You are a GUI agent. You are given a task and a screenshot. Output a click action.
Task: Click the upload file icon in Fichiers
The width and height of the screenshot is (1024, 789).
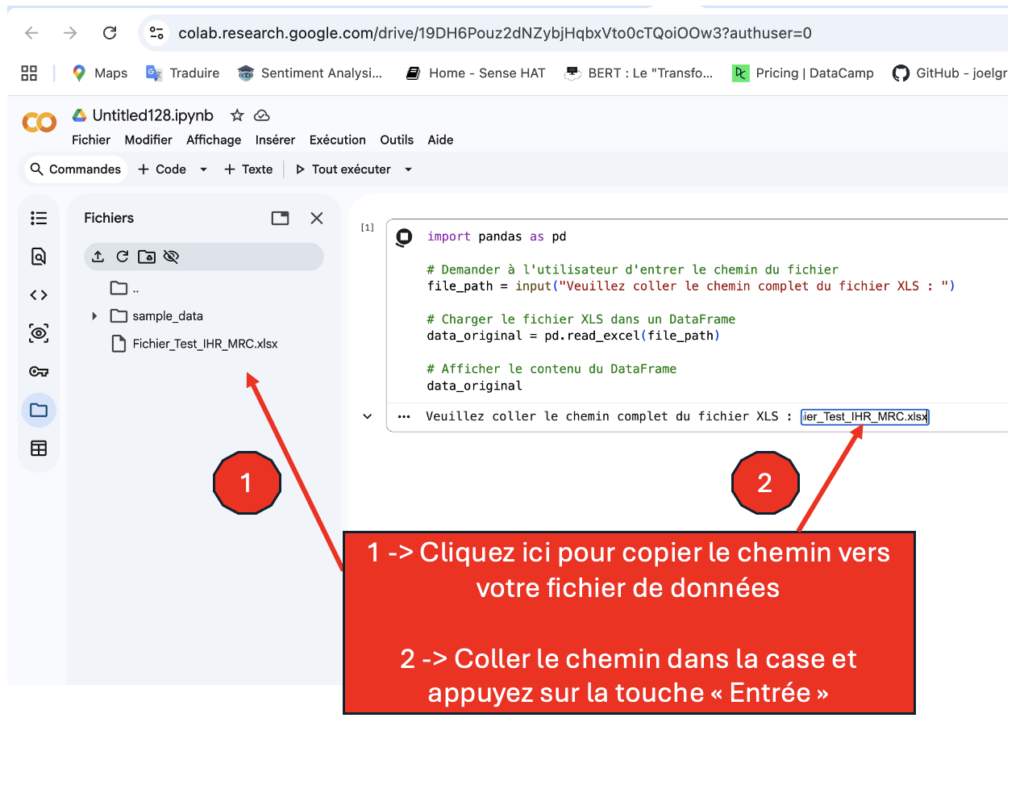(x=97, y=257)
